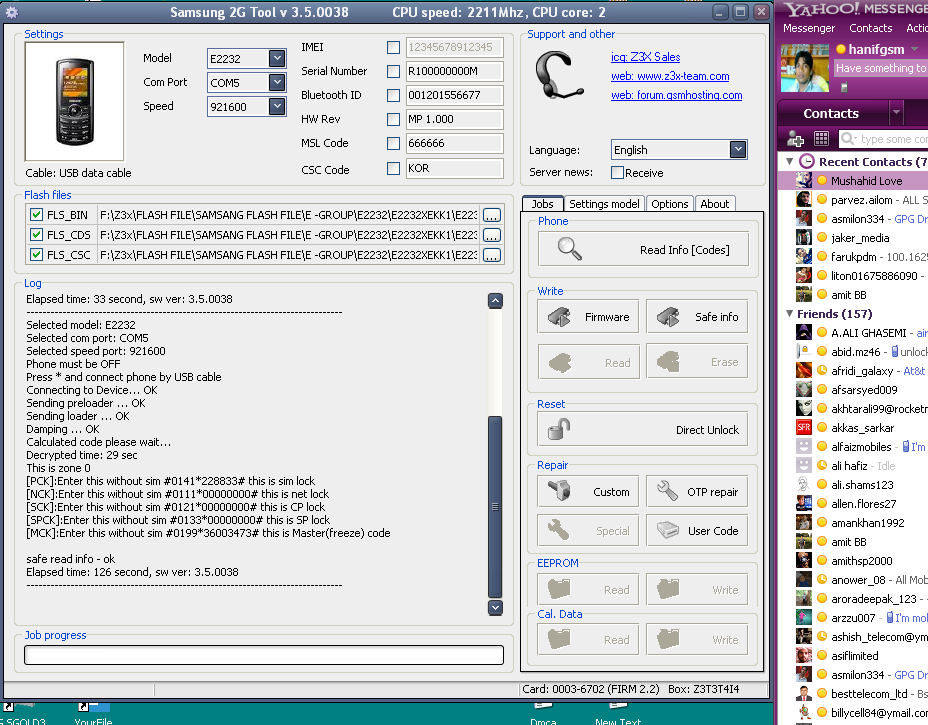Click the add contact icon in Yahoo Messenger
Screen dimensions: 928x725
795,139
